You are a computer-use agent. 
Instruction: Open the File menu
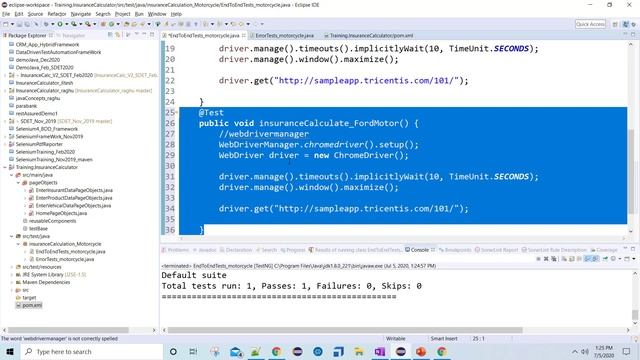pos(6,14)
